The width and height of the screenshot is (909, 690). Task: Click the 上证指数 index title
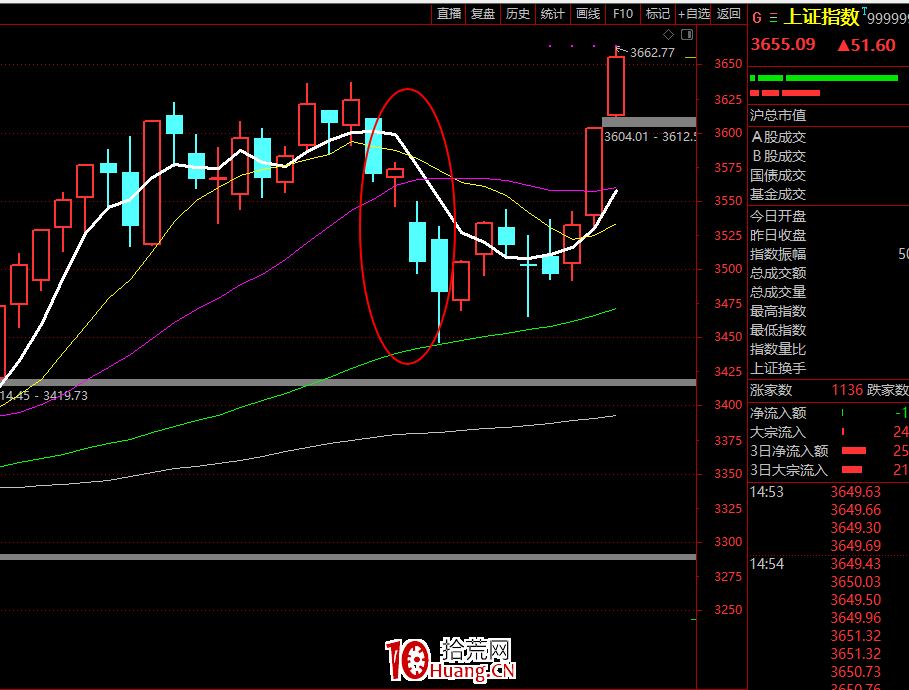coord(821,17)
